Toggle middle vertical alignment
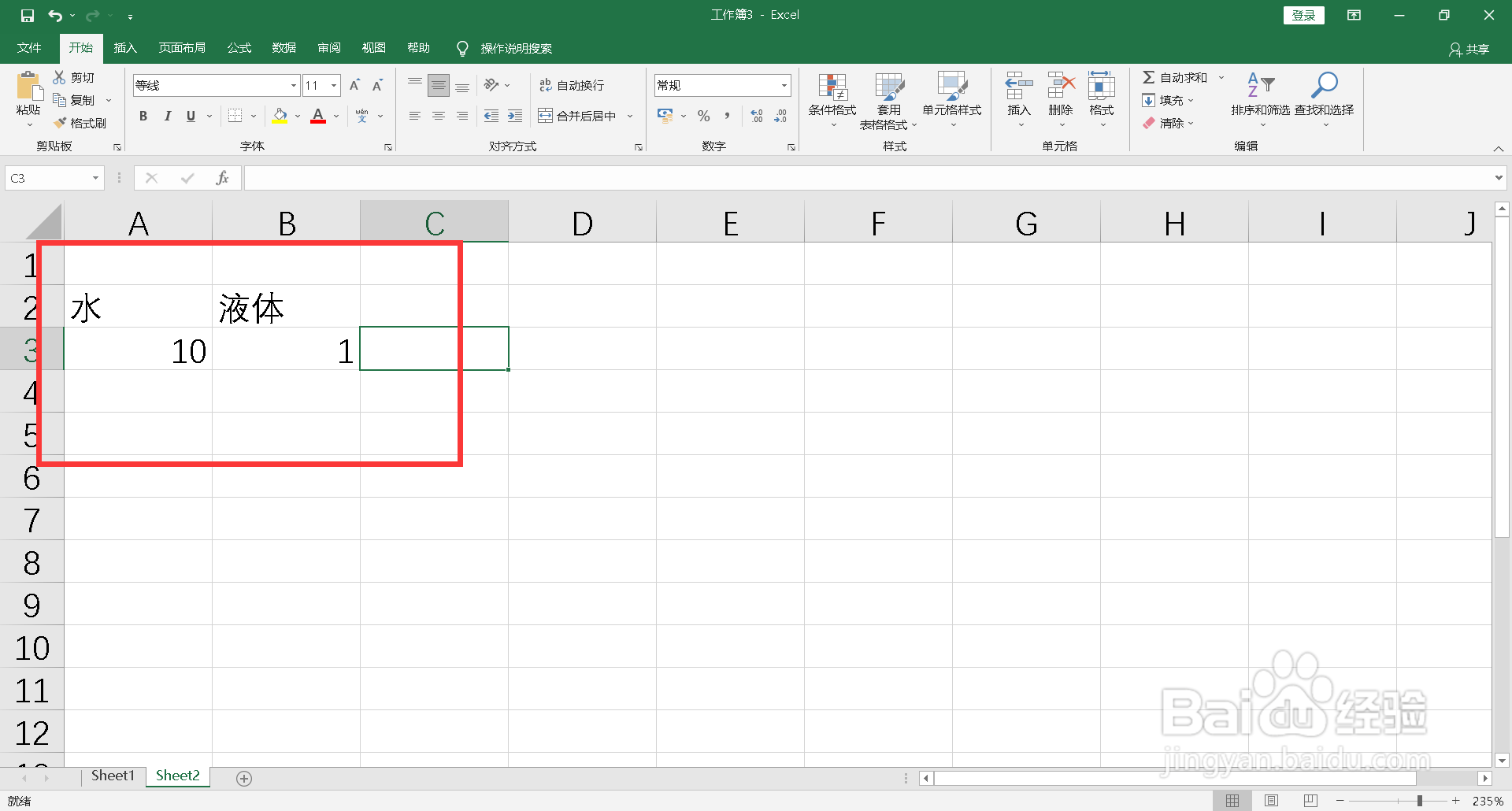 (x=439, y=85)
